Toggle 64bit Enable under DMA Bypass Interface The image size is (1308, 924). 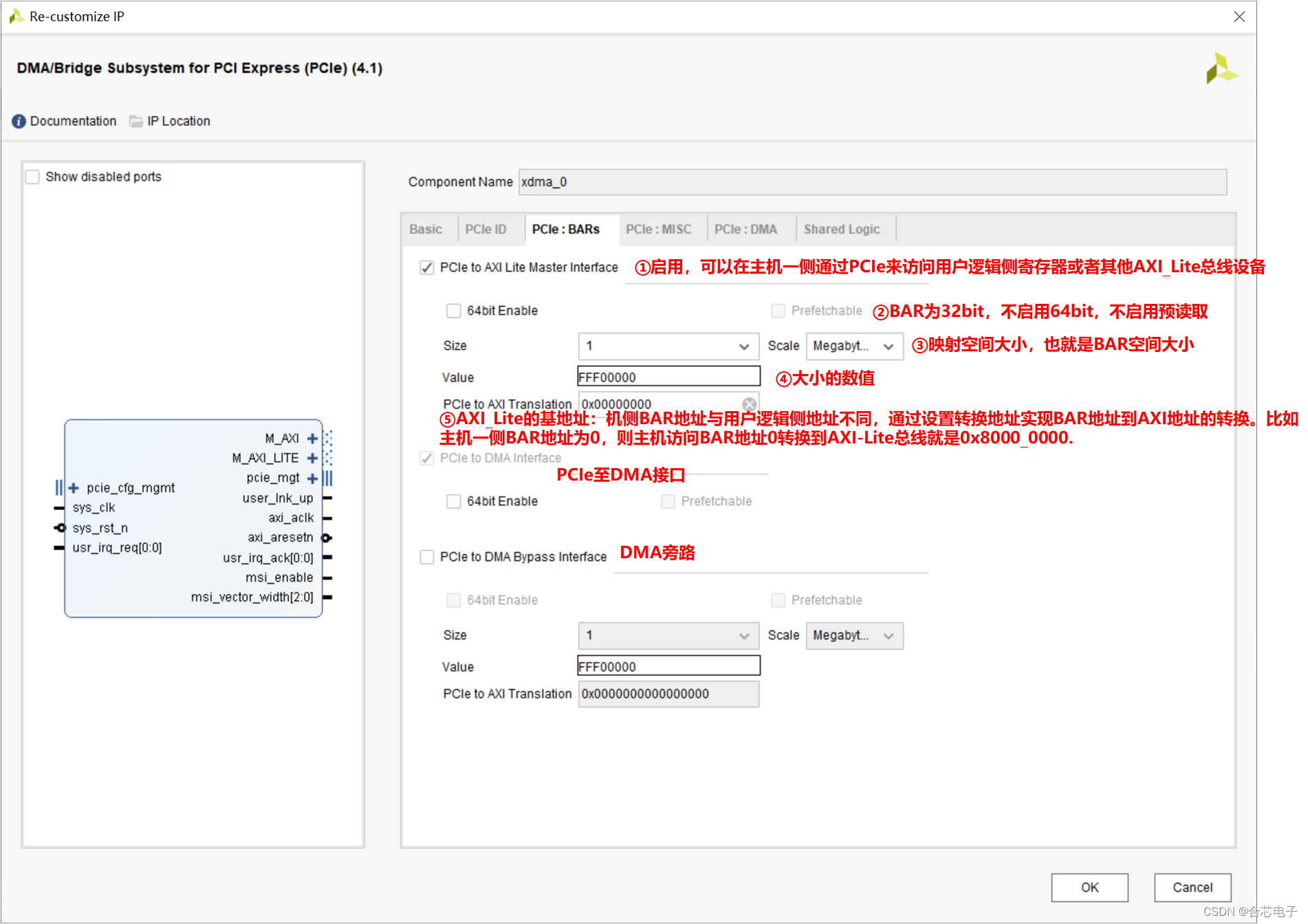[x=453, y=600]
